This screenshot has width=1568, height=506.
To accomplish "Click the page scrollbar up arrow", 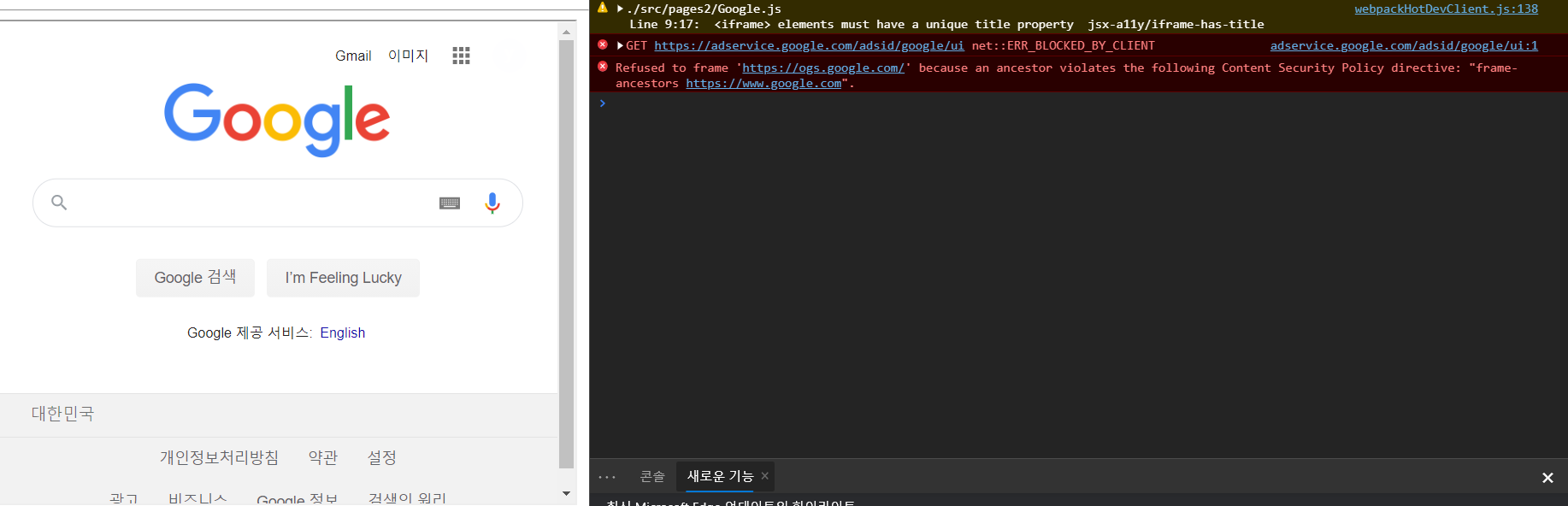I will click(x=566, y=32).
